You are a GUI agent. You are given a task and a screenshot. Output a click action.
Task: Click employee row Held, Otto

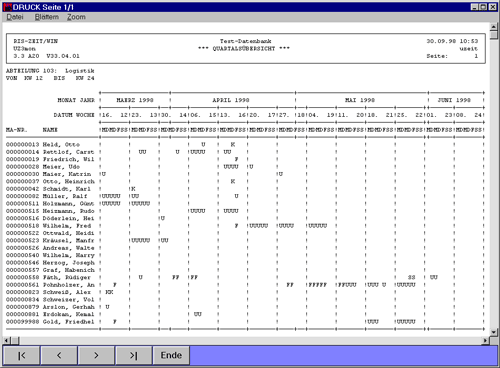(x=245, y=145)
